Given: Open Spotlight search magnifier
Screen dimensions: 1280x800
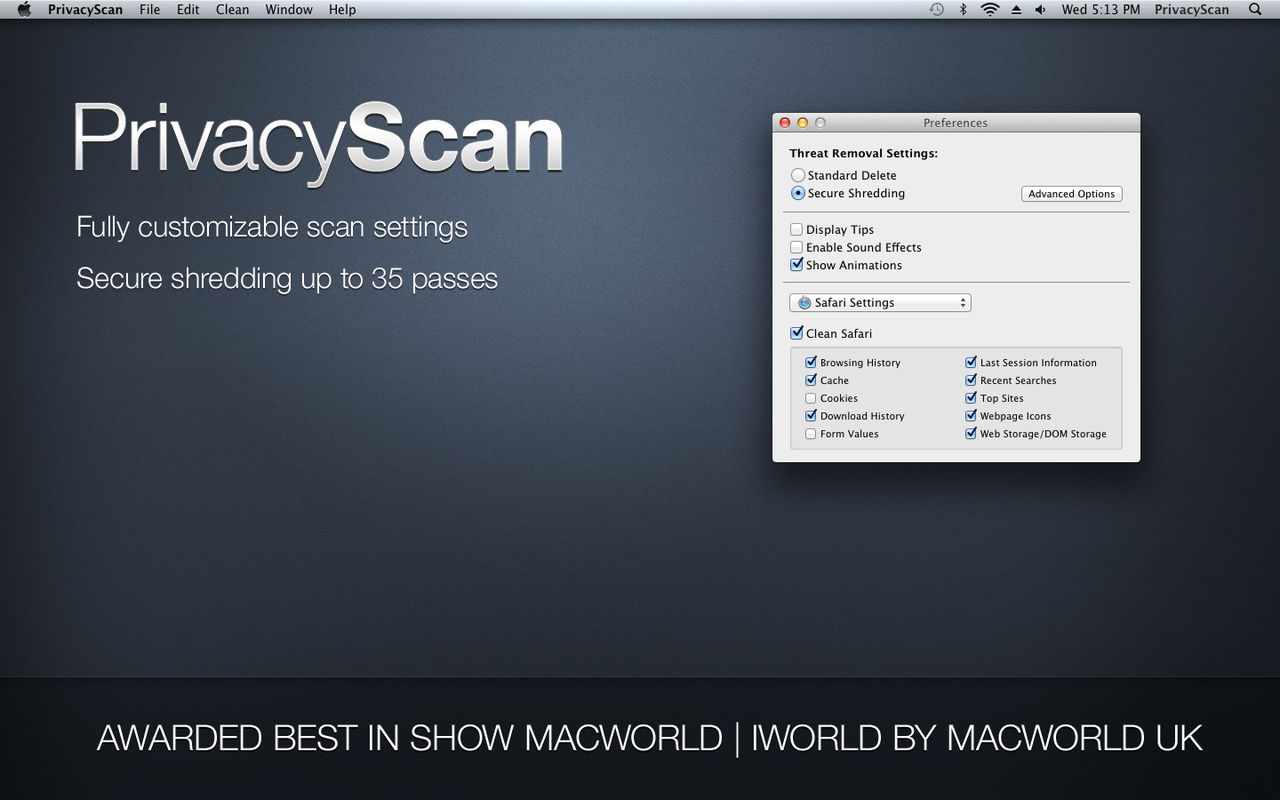Looking at the screenshot, I should [1256, 9].
